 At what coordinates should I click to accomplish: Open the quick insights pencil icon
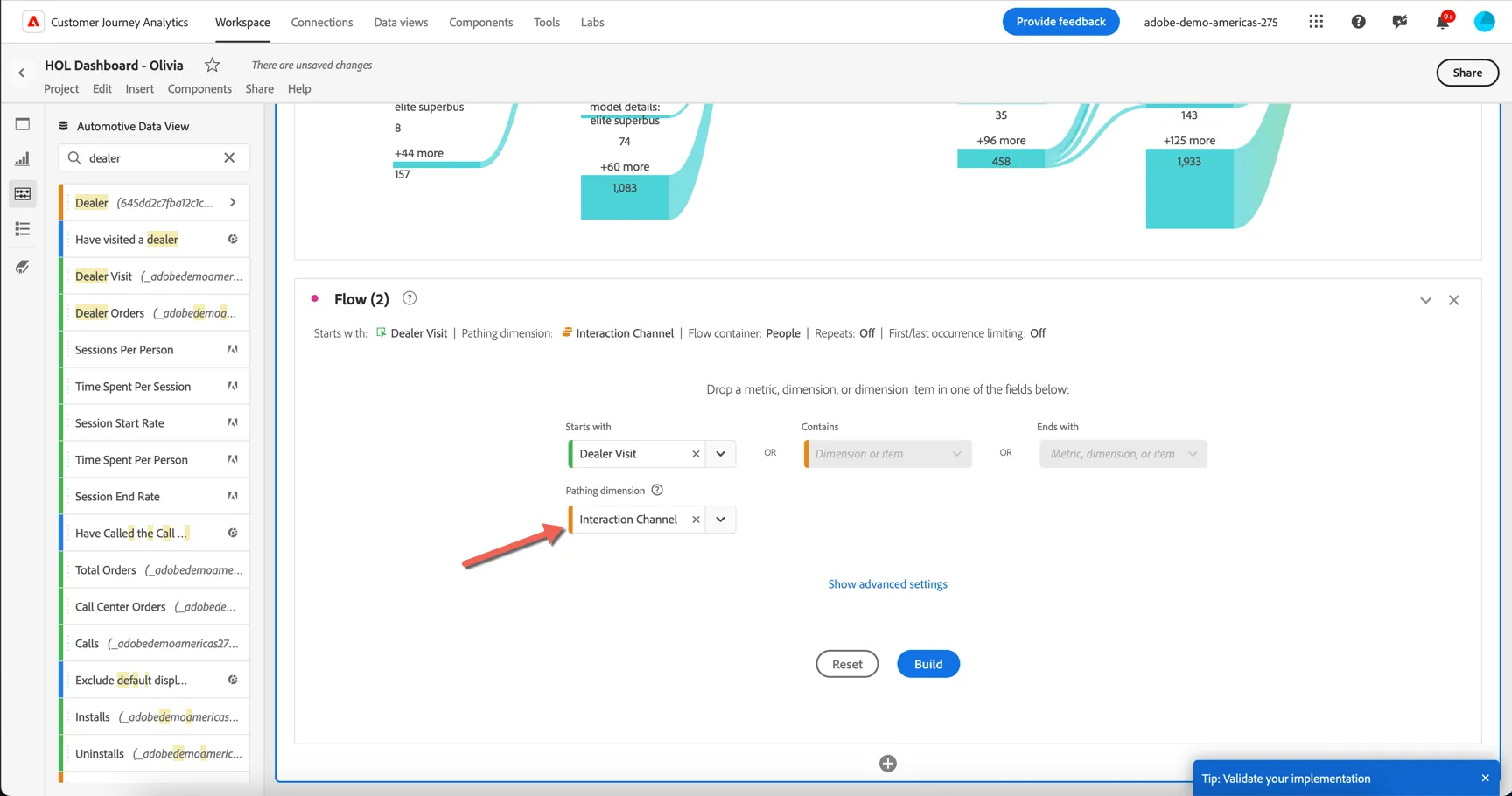23,267
